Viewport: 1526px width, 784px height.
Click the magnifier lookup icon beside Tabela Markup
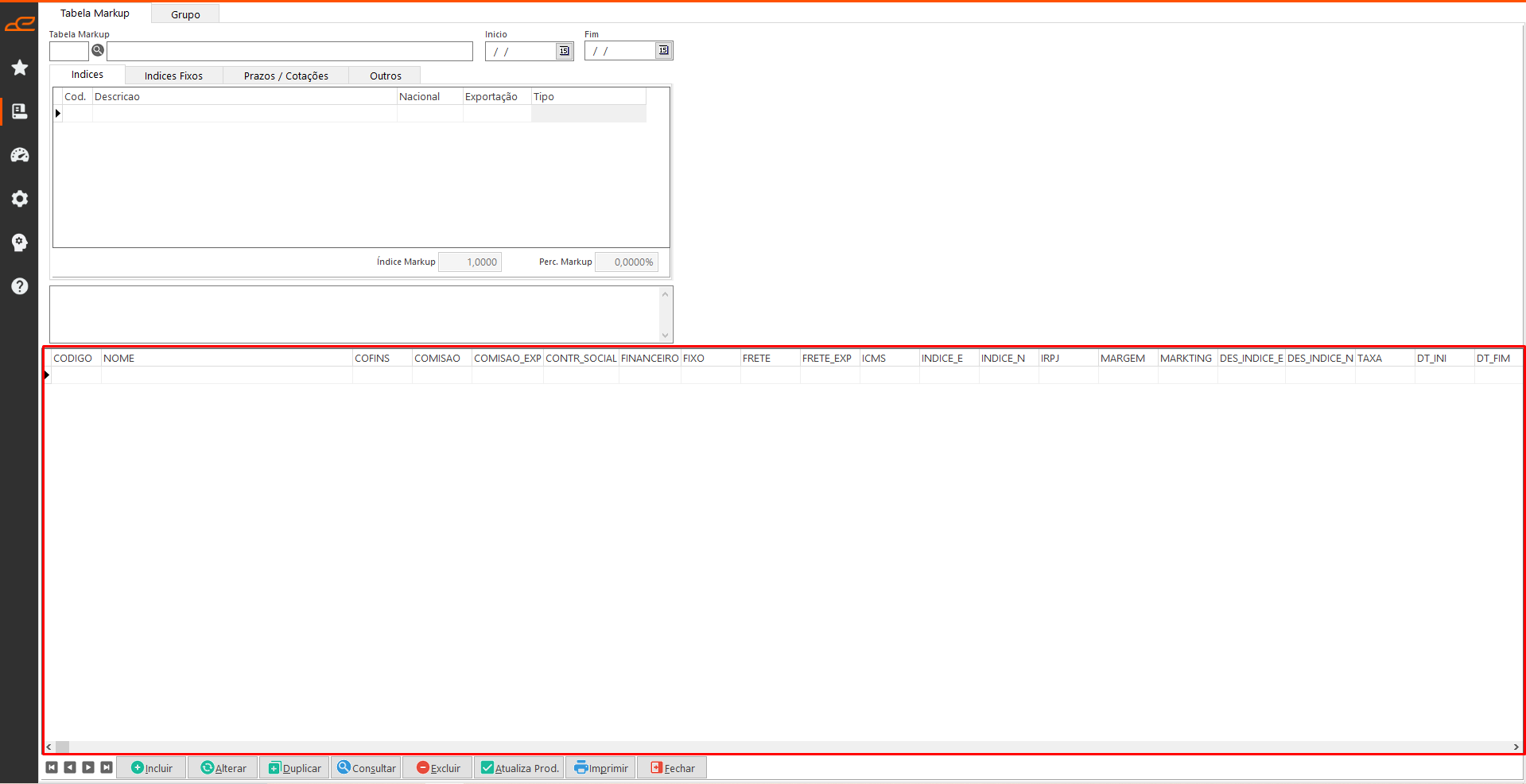point(98,51)
